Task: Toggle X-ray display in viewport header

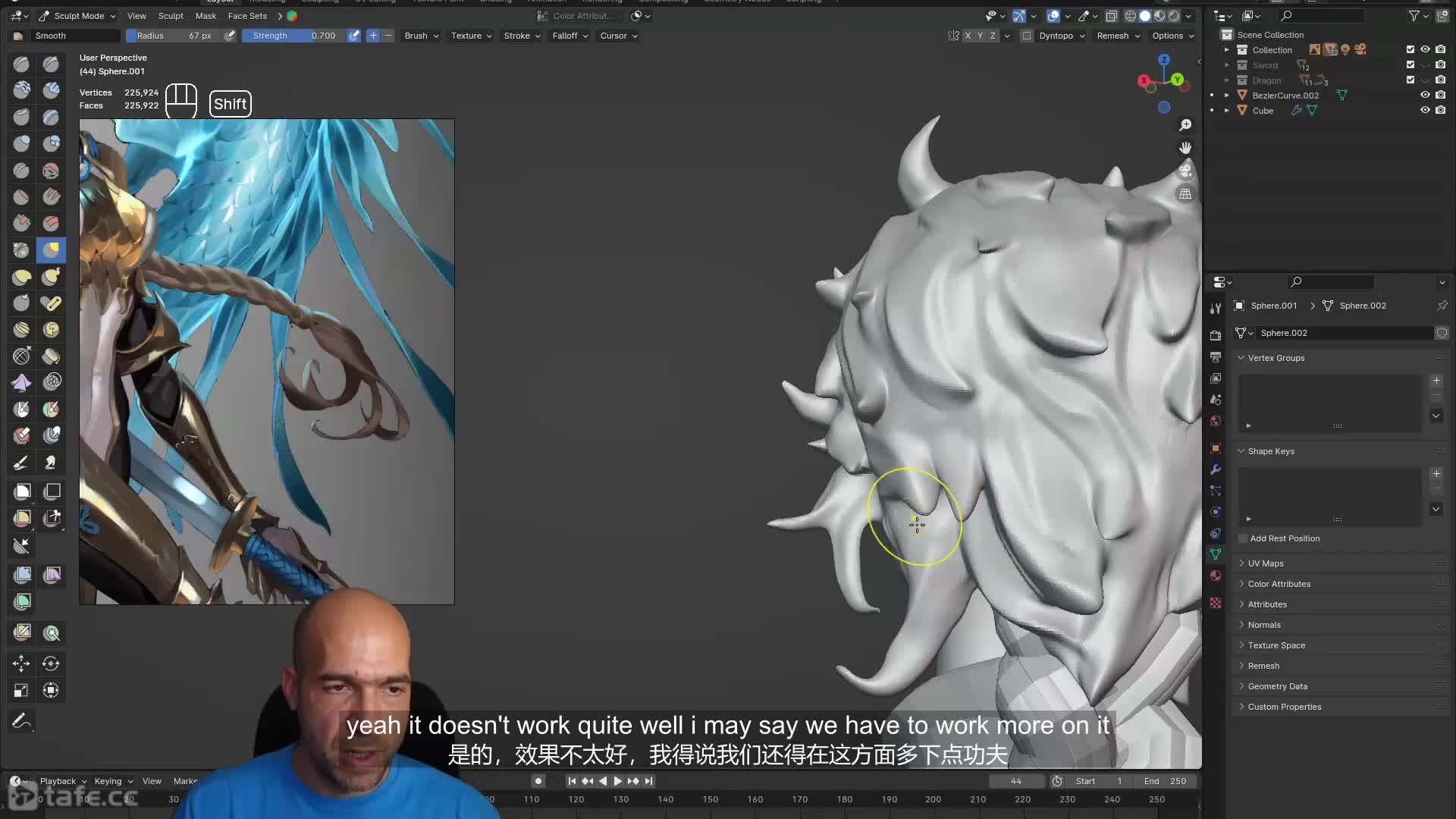Action: (1112, 16)
